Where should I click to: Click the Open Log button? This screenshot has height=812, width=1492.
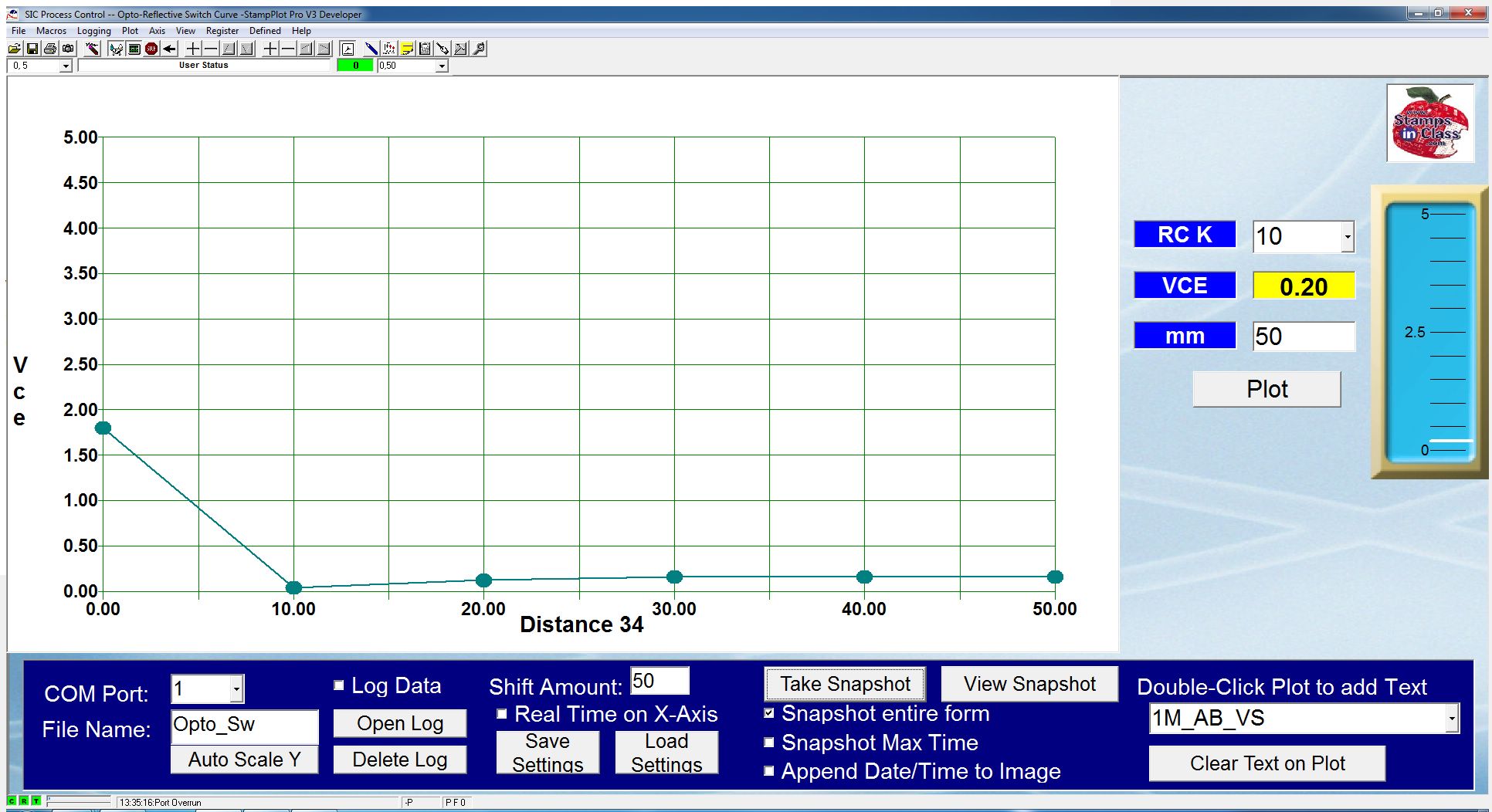click(x=400, y=723)
